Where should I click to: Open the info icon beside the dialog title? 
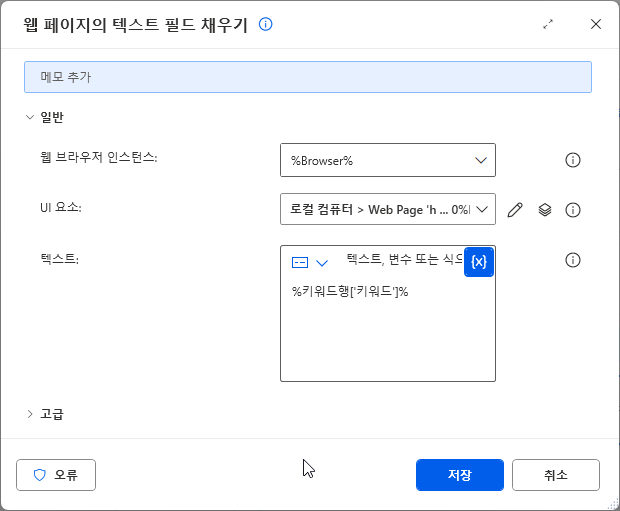tap(265, 25)
